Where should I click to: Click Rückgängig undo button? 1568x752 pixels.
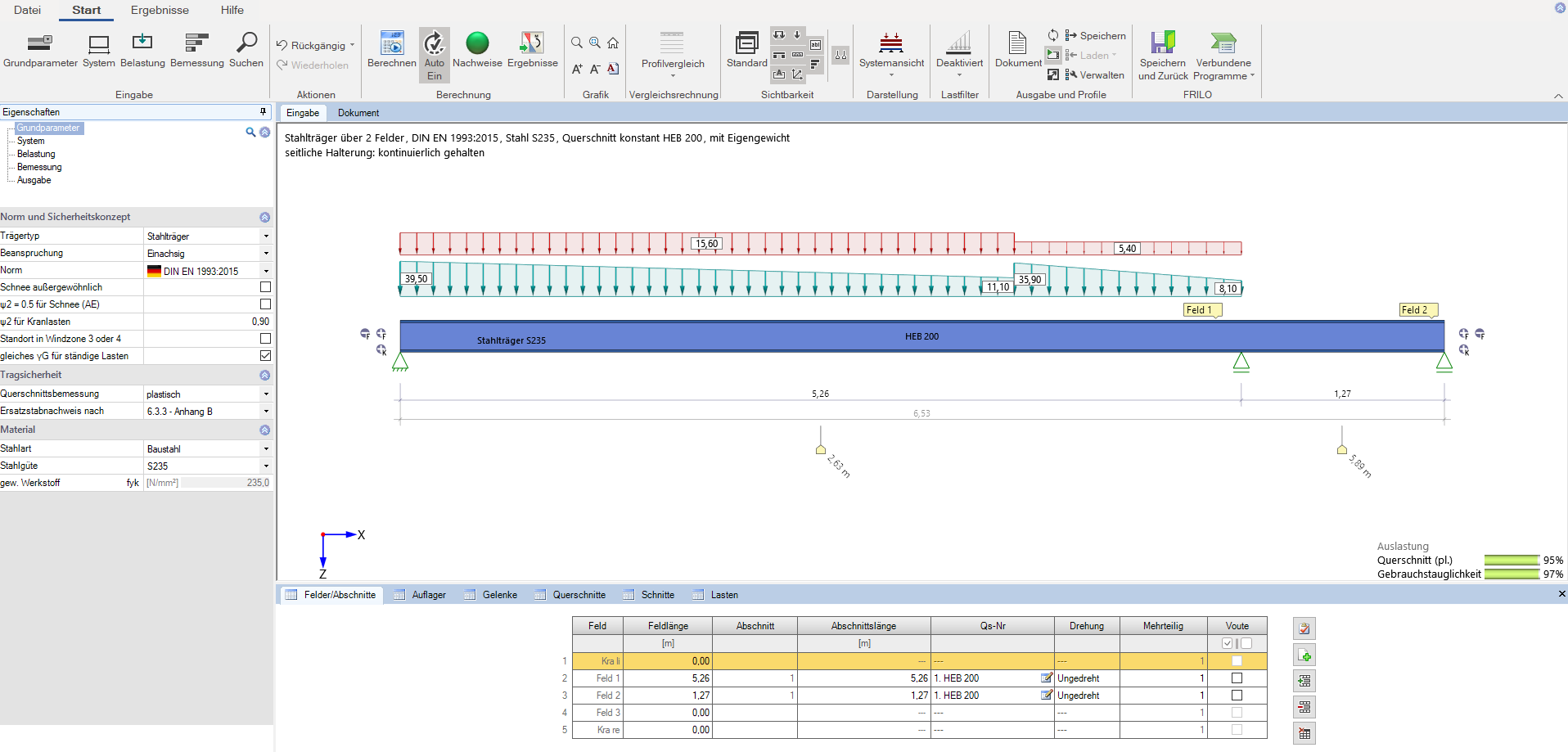(311, 46)
